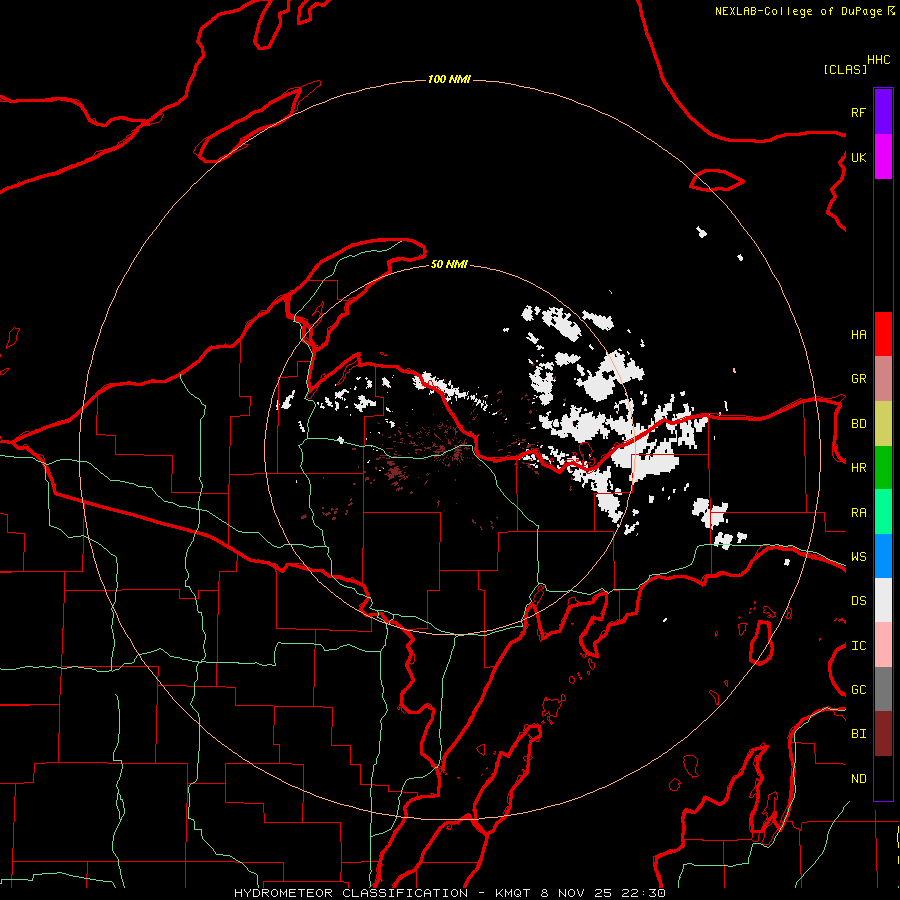
Task: Click the BD legend label
Action: tap(858, 424)
